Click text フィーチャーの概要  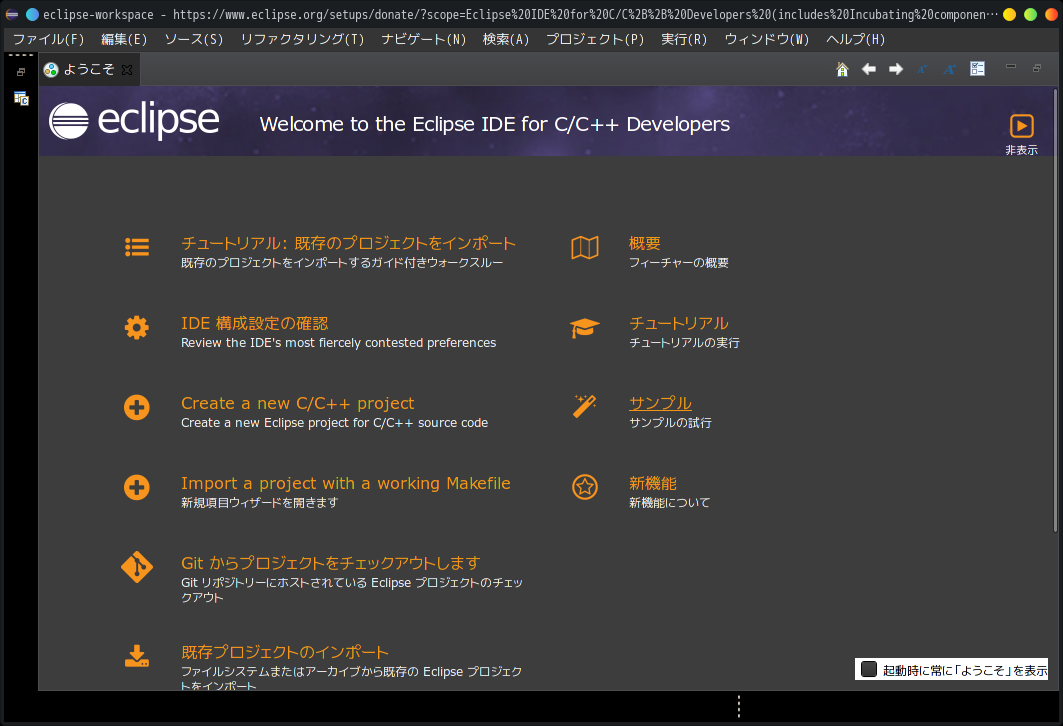(x=679, y=262)
